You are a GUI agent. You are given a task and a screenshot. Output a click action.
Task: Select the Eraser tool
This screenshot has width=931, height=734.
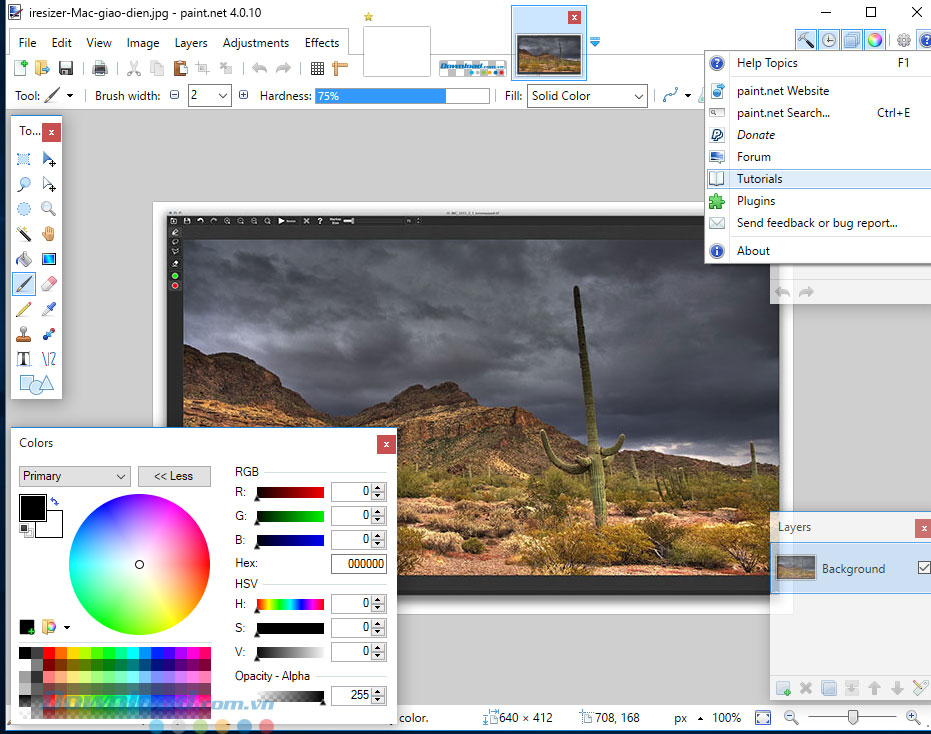tap(49, 284)
